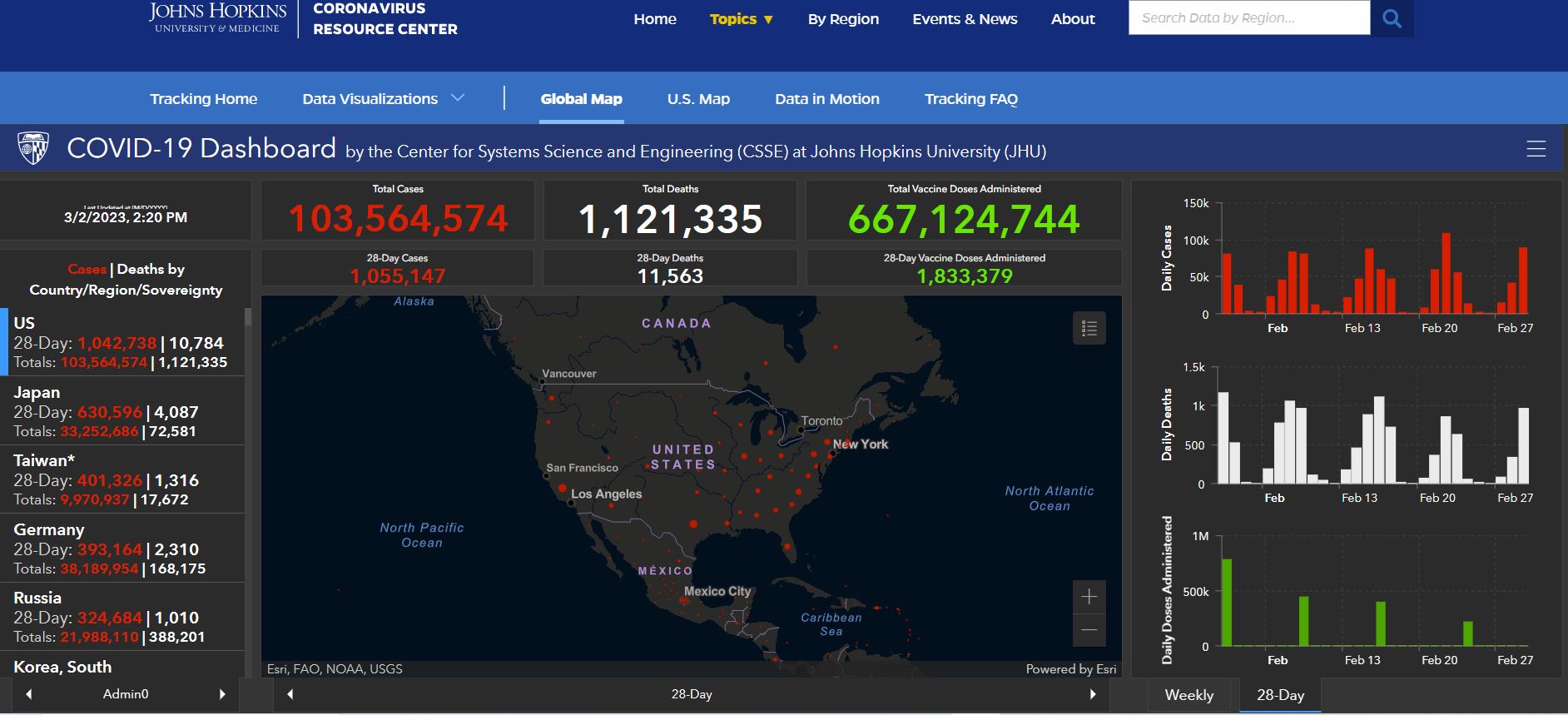Image resolution: width=1568 pixels, height=715 pixels.
Task: Select the Data in Motion tab
Action: pyautogui.click(x=826, y=99)
